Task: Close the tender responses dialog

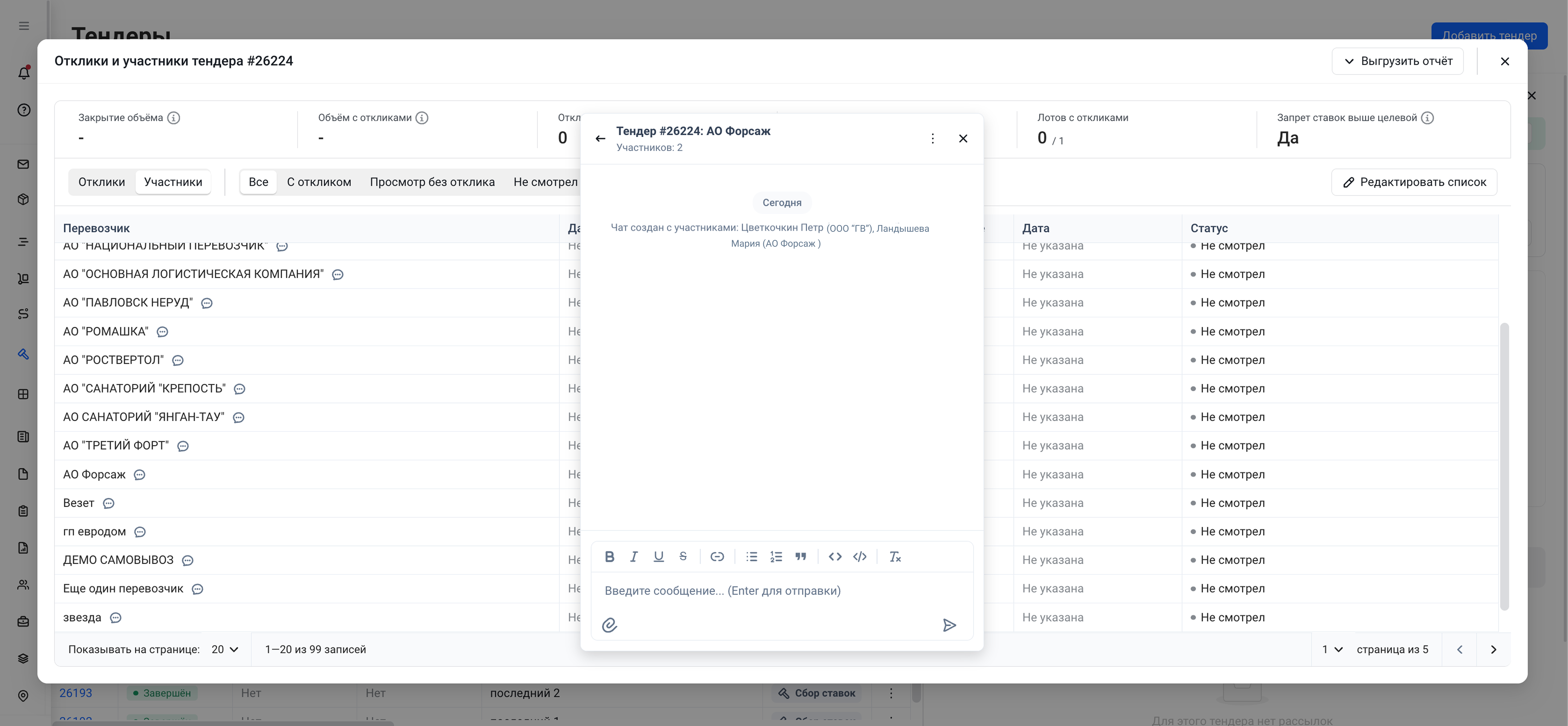Action: (x=1505, y=61)
